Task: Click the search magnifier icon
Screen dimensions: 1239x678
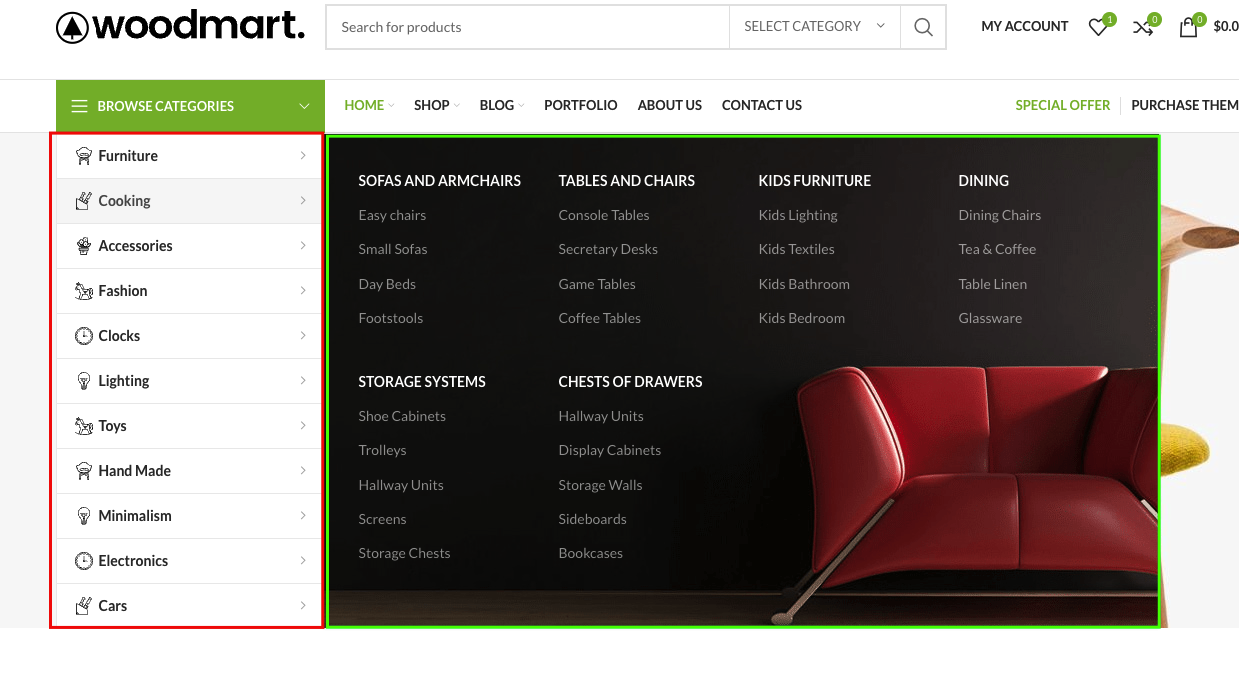Action: [x=923, y=27]
